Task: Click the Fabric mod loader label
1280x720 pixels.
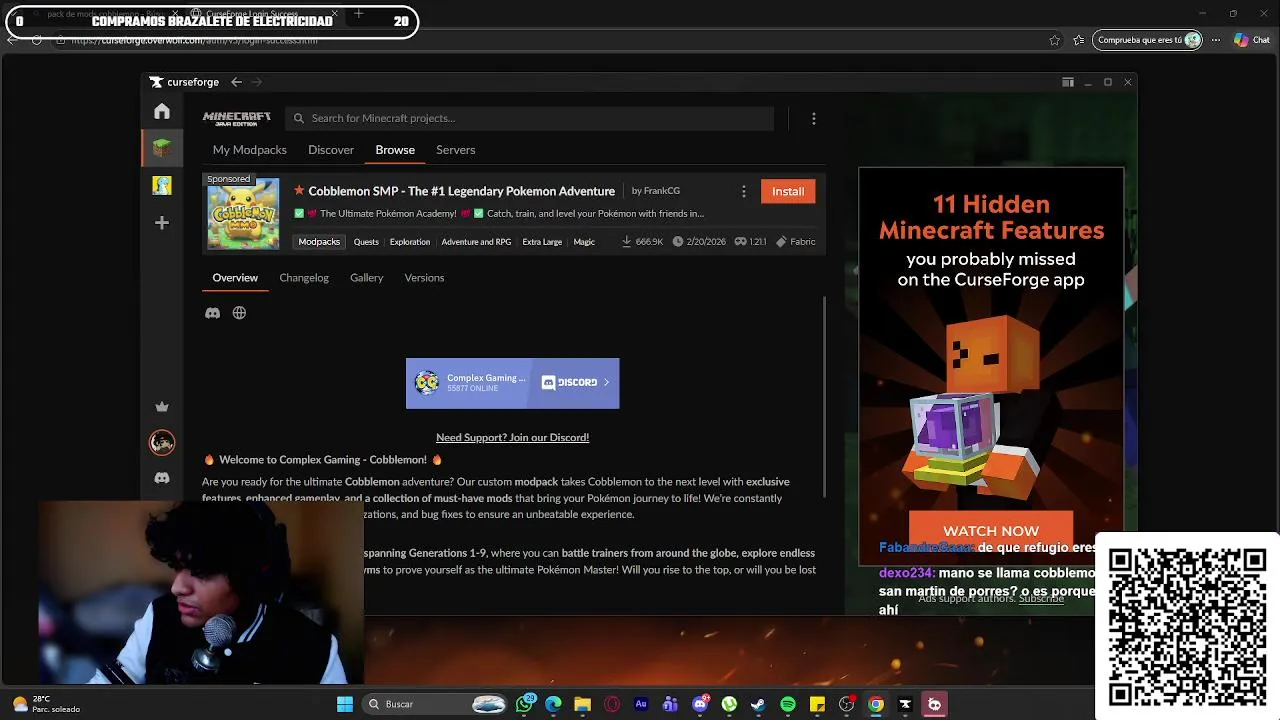Action: [x=797, y=242]
